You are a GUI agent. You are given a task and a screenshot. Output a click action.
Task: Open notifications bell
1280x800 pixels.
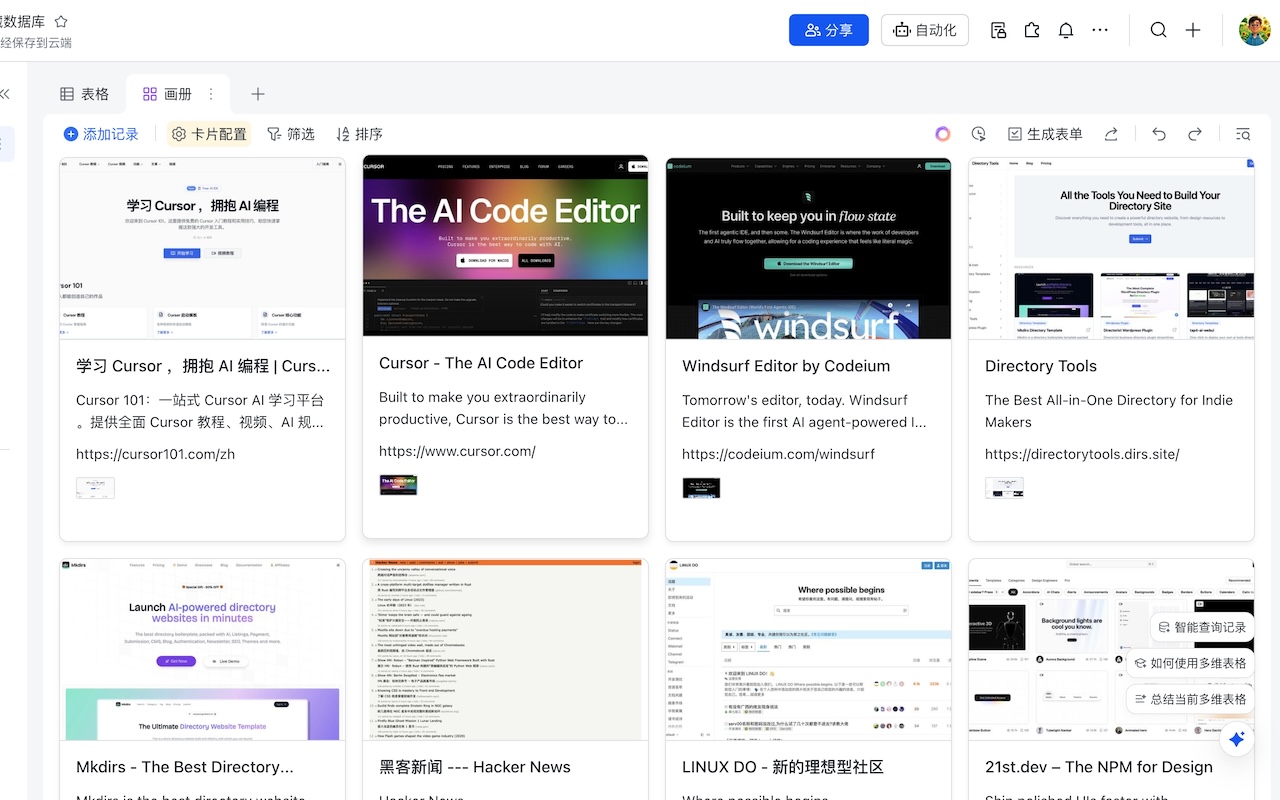click(1066, 30)
